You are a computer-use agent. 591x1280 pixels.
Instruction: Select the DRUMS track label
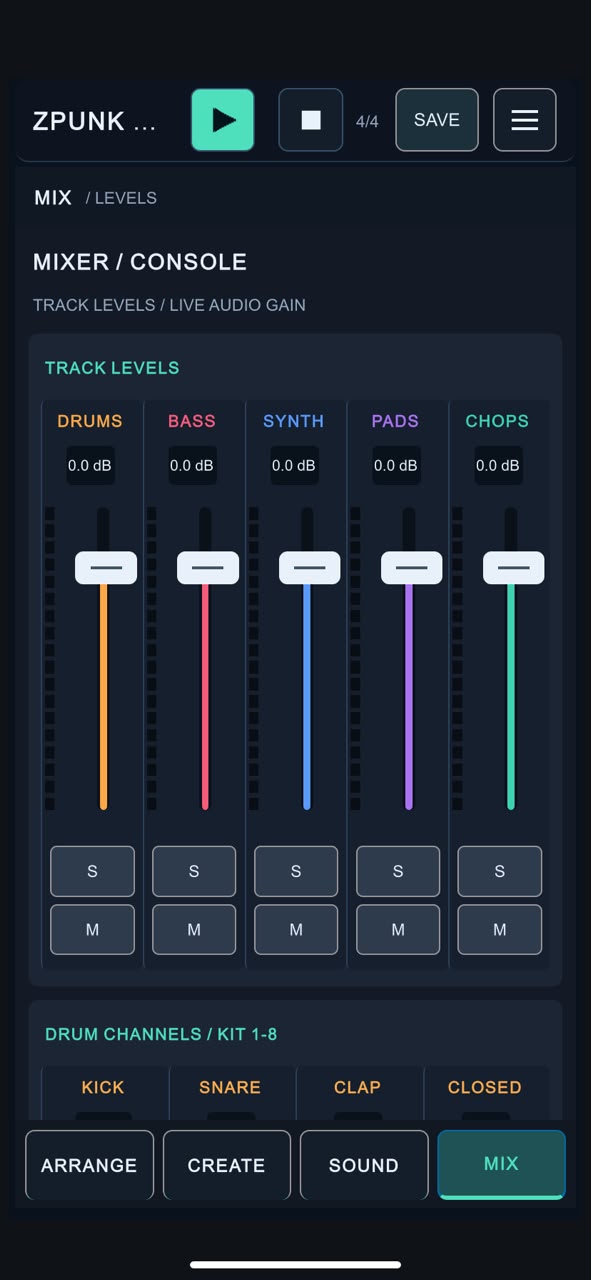click(90, 421)
